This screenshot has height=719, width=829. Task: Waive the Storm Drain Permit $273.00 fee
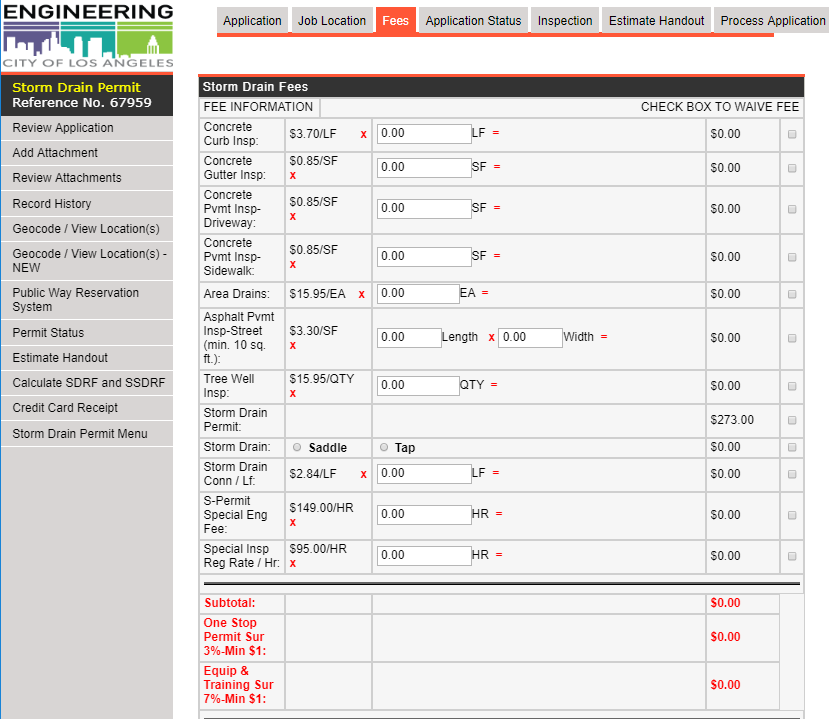[x=792, y=420]
